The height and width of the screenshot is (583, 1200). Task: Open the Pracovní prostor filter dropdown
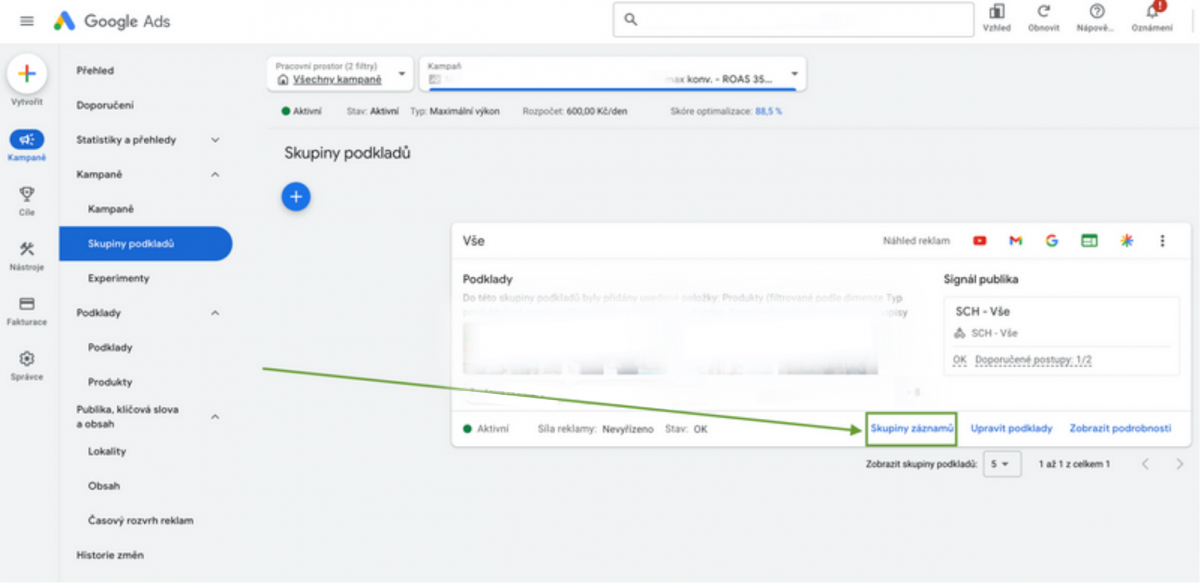(x=401, y=72)
